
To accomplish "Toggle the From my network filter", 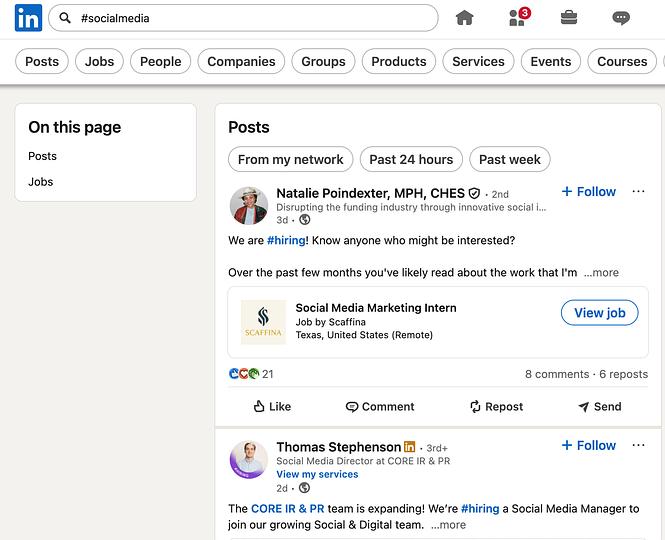I will tap(291, 159).
